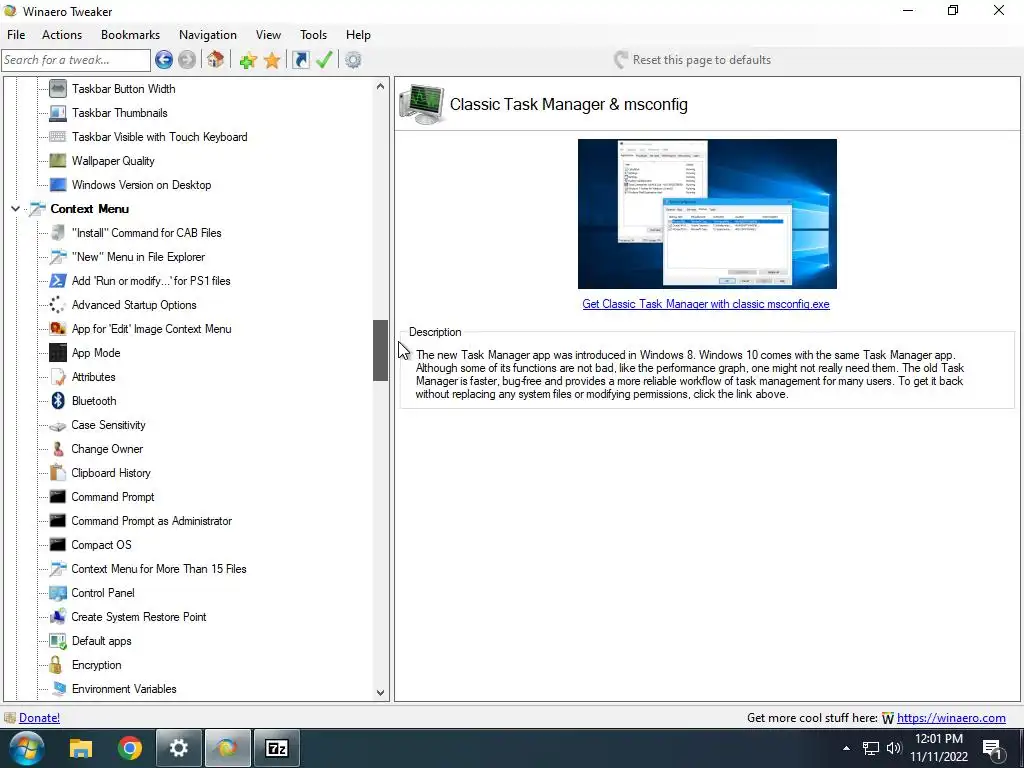Click the Search for a tweak field
This screenshot has width=1024, height=768.
(x=76, y=60)
